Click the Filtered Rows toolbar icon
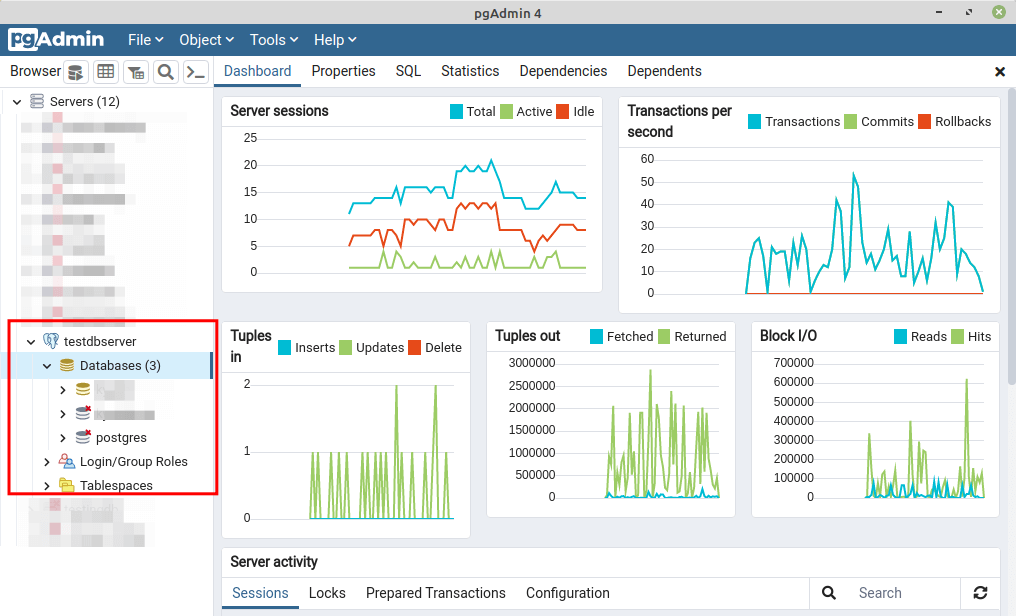Screen dimensions: 1016x616 pyautogui.click(x=136, y=72)
